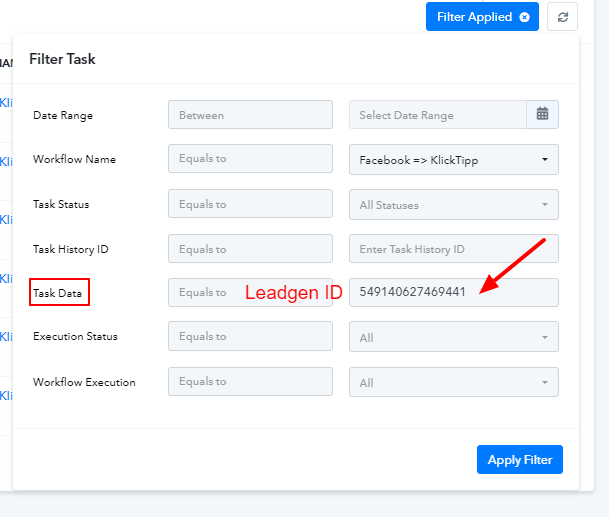The image size is (609, 517).
Task: Click the Apply Filter button
Action: (x=520, y=460)
